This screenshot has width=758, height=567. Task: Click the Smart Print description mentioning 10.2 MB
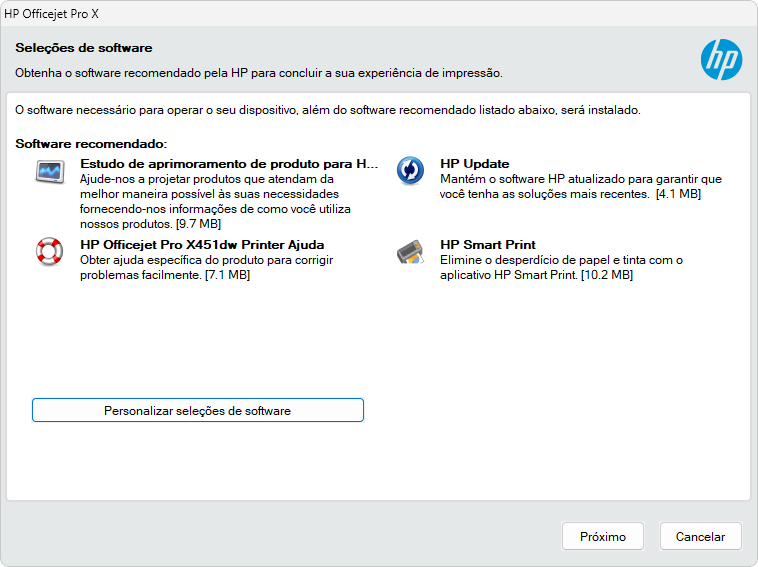click(x=561, y=267)
